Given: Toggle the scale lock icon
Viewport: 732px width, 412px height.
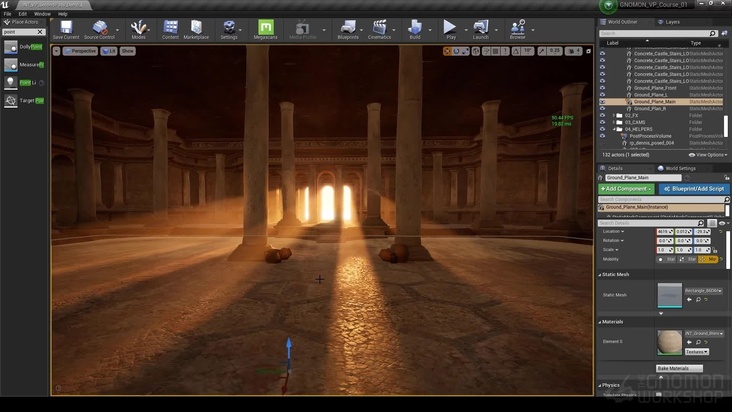Looking at the screenshot, I should pyautogui.click(x=715, y=250).
